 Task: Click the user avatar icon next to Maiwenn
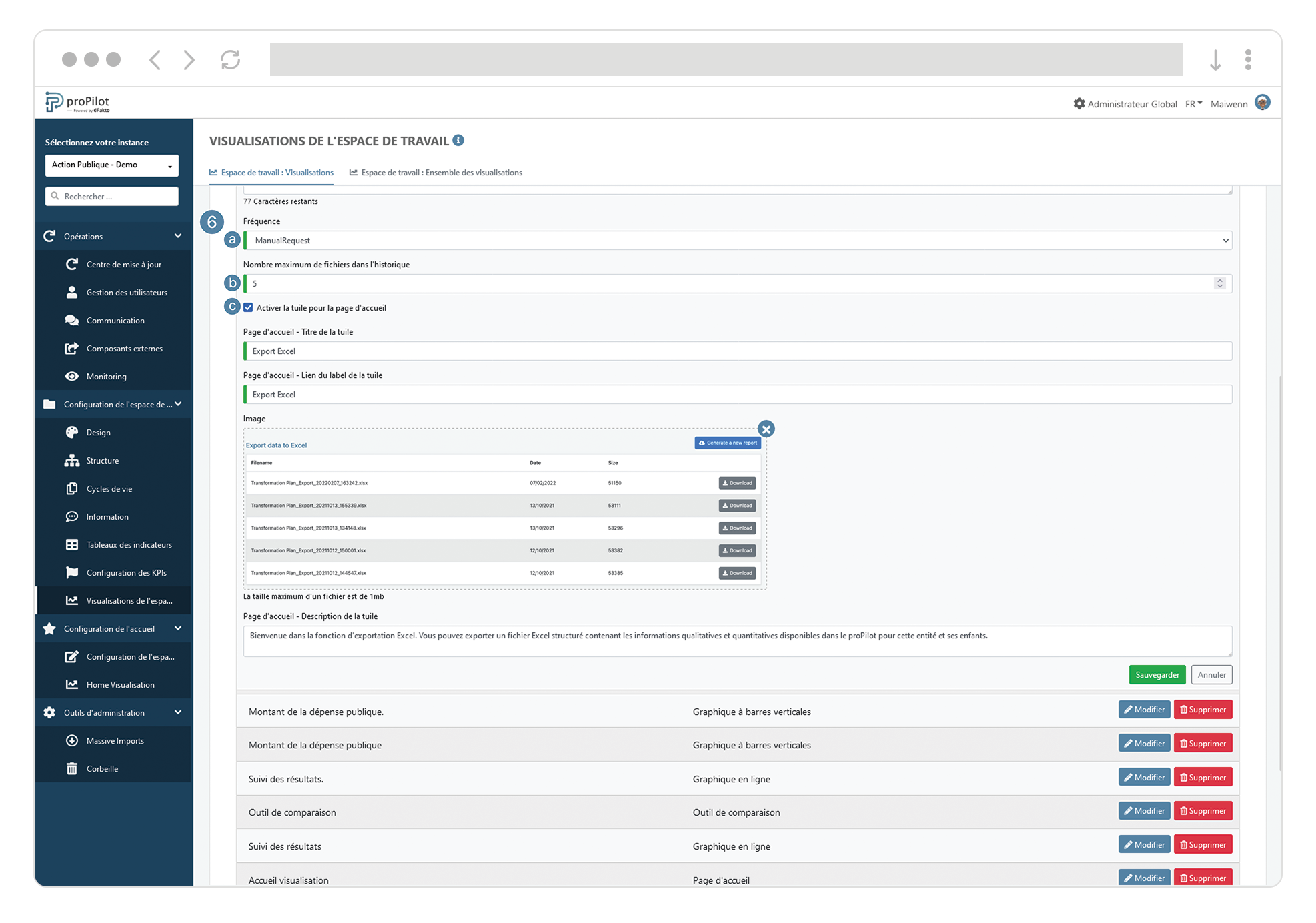[x=1262, y=103]
